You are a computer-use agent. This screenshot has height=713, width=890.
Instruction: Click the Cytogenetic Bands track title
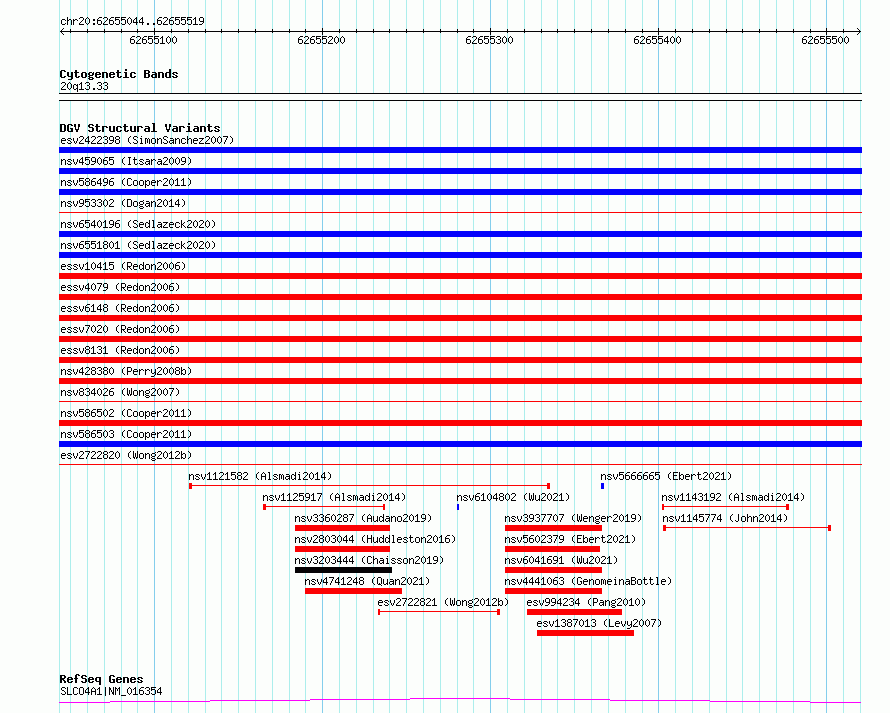point(119,74)
